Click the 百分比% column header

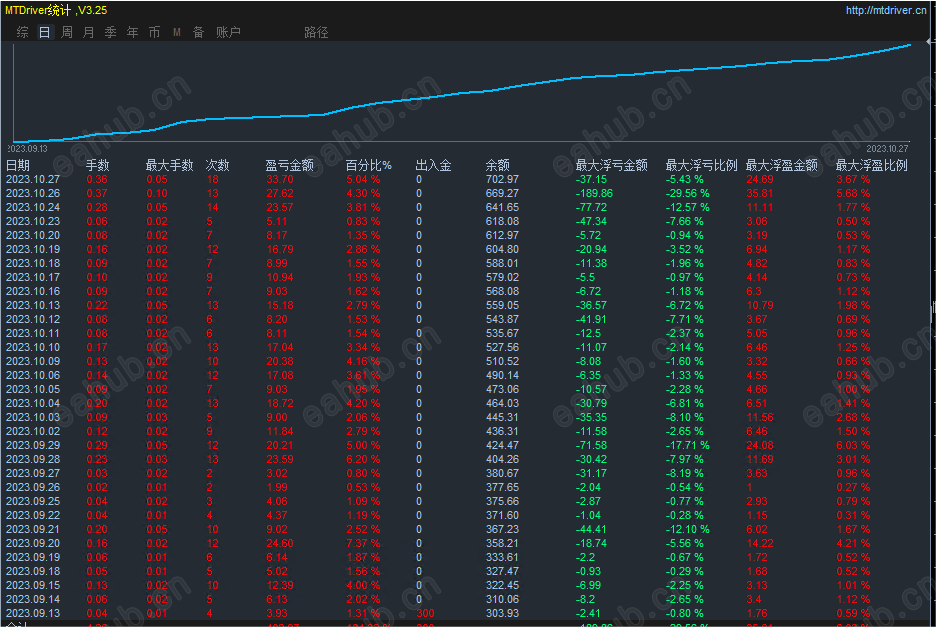point(368,165)
